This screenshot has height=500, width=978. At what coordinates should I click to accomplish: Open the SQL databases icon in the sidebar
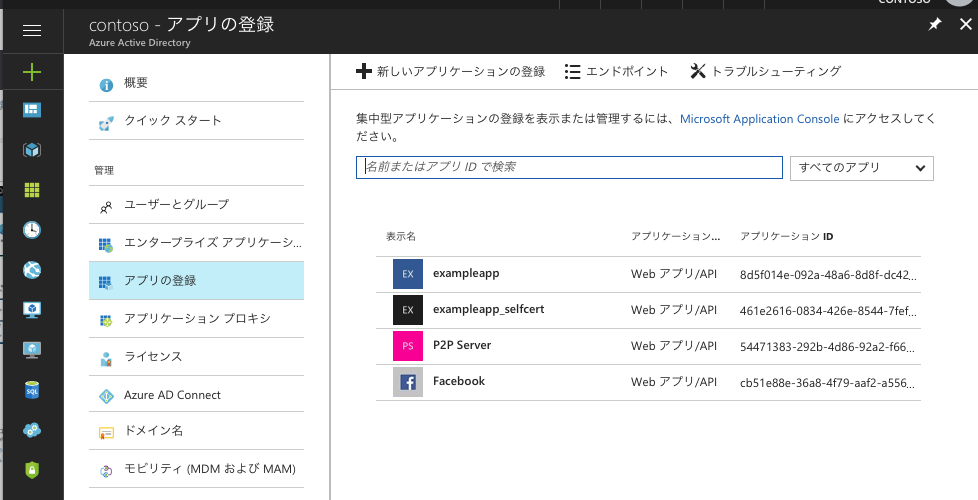(x=32, y=390)
